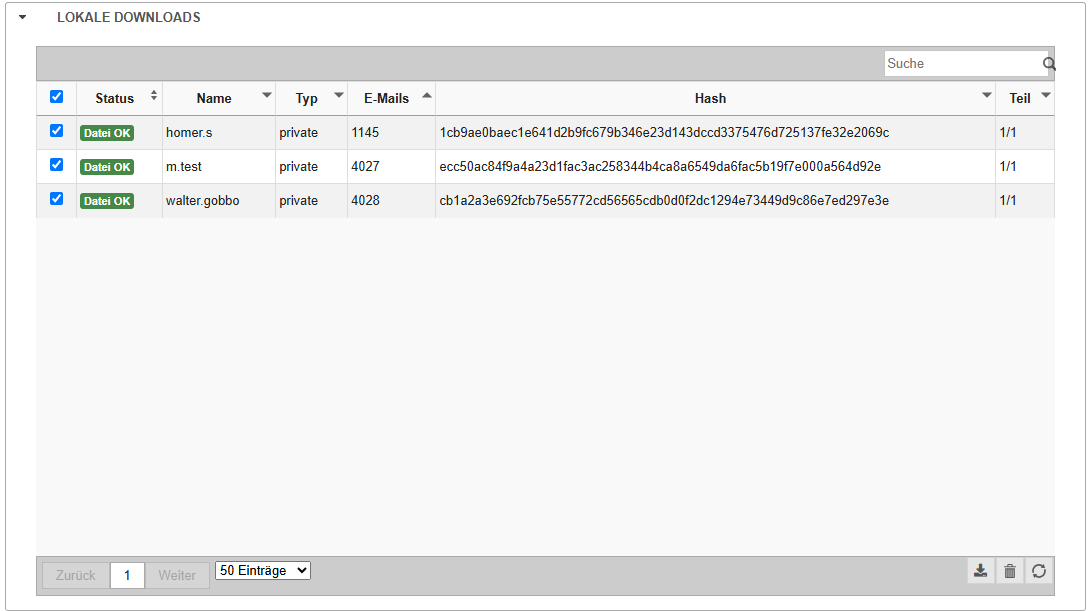Uncheck the homer.s row checkbox
1089x611 pixels.
coord(56,131)
